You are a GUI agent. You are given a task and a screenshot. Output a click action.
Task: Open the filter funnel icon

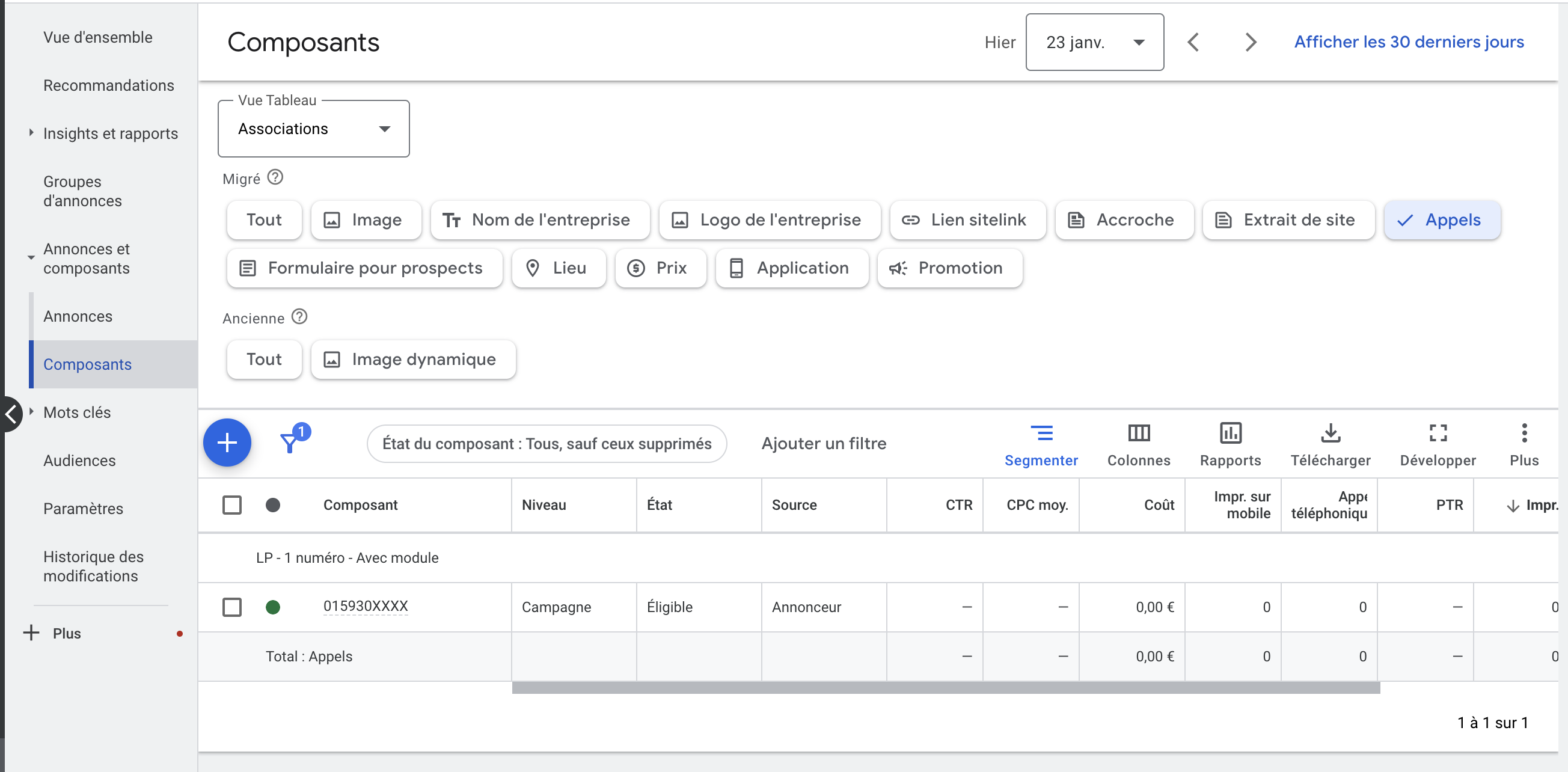pyautogui.click(x=290, y=443)
